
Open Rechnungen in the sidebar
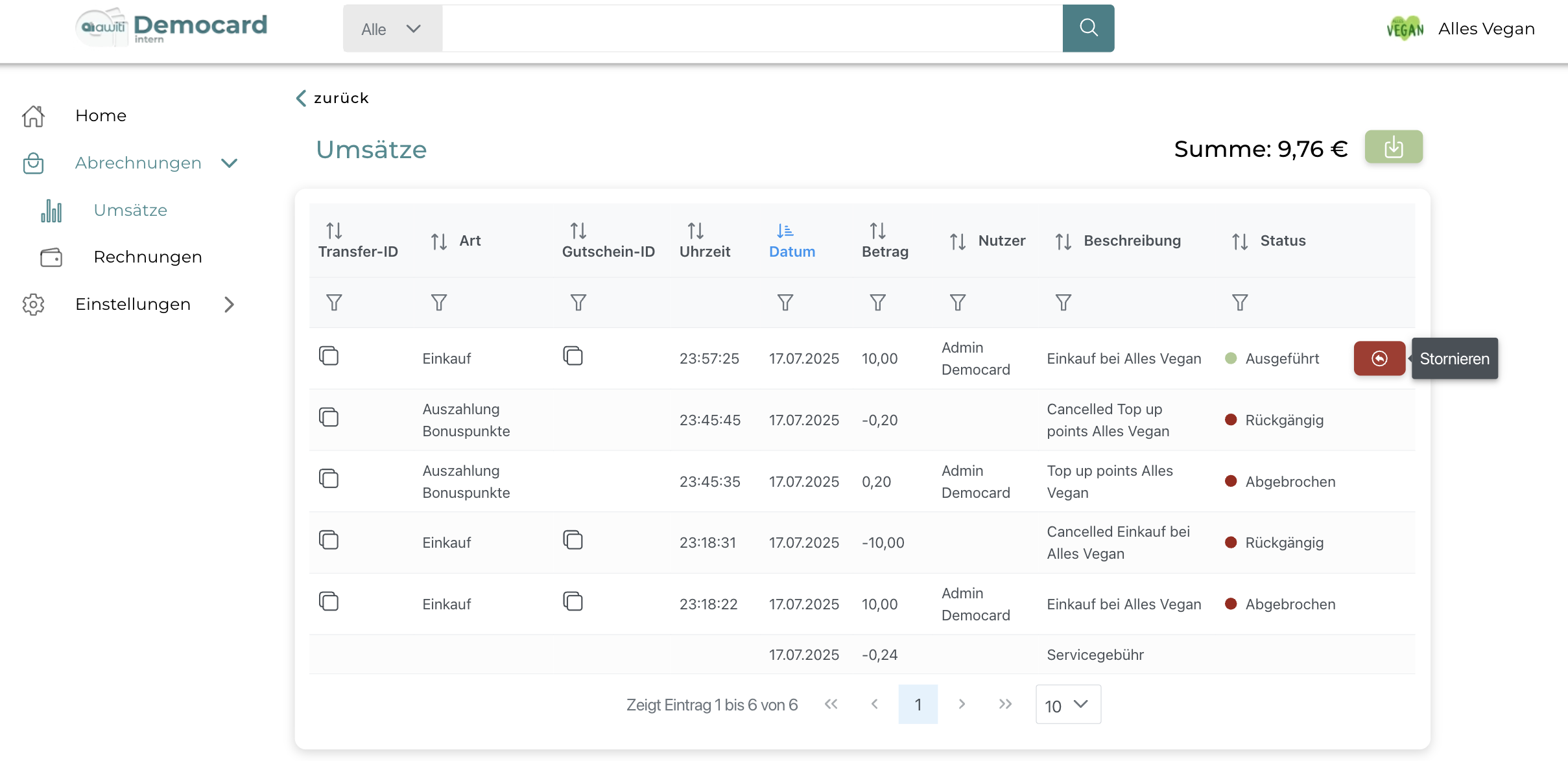pos(147,257)
